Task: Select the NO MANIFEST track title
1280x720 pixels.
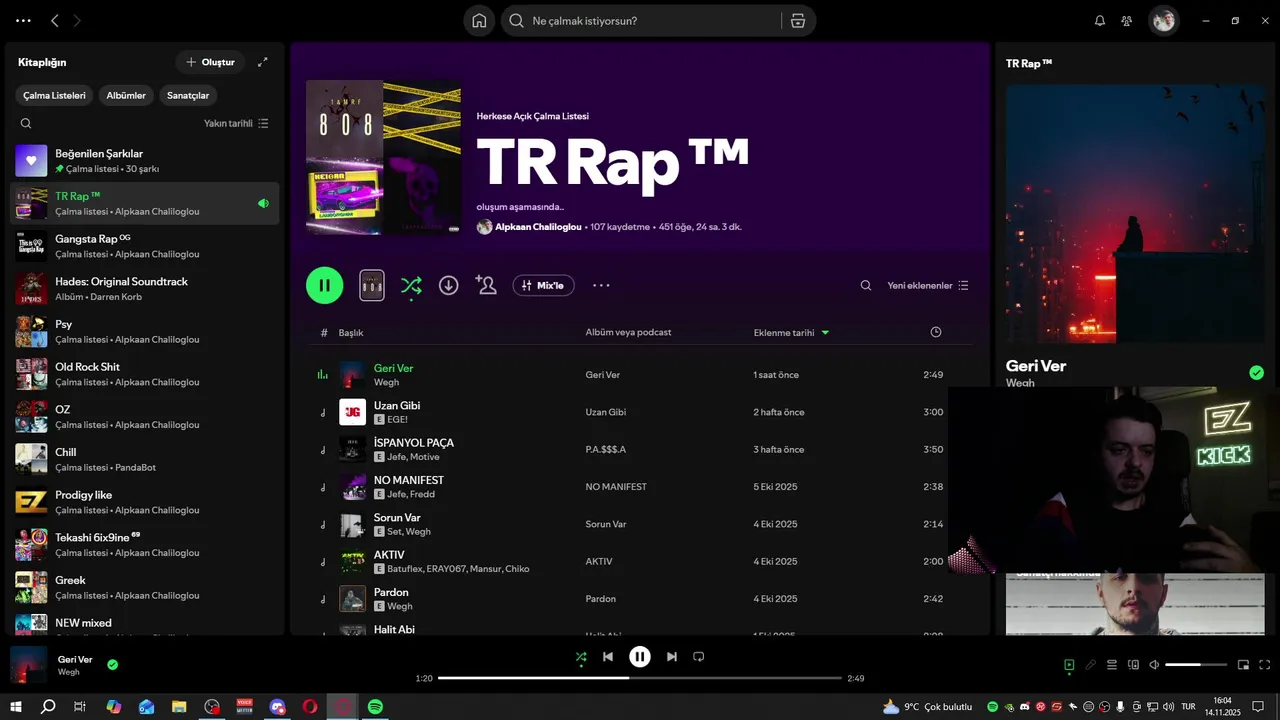Action: [409, 480]
